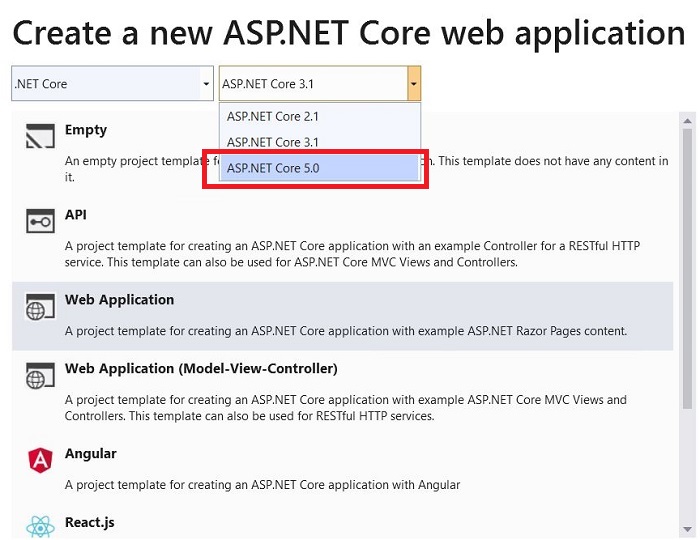The image size is (700, 540).
Task: Click the Angular template description text
Action: (x=262, y=485)
